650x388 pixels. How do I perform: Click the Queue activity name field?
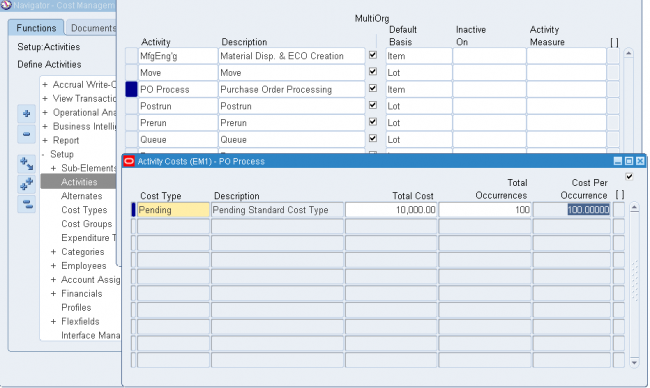(x=177, y=140)
